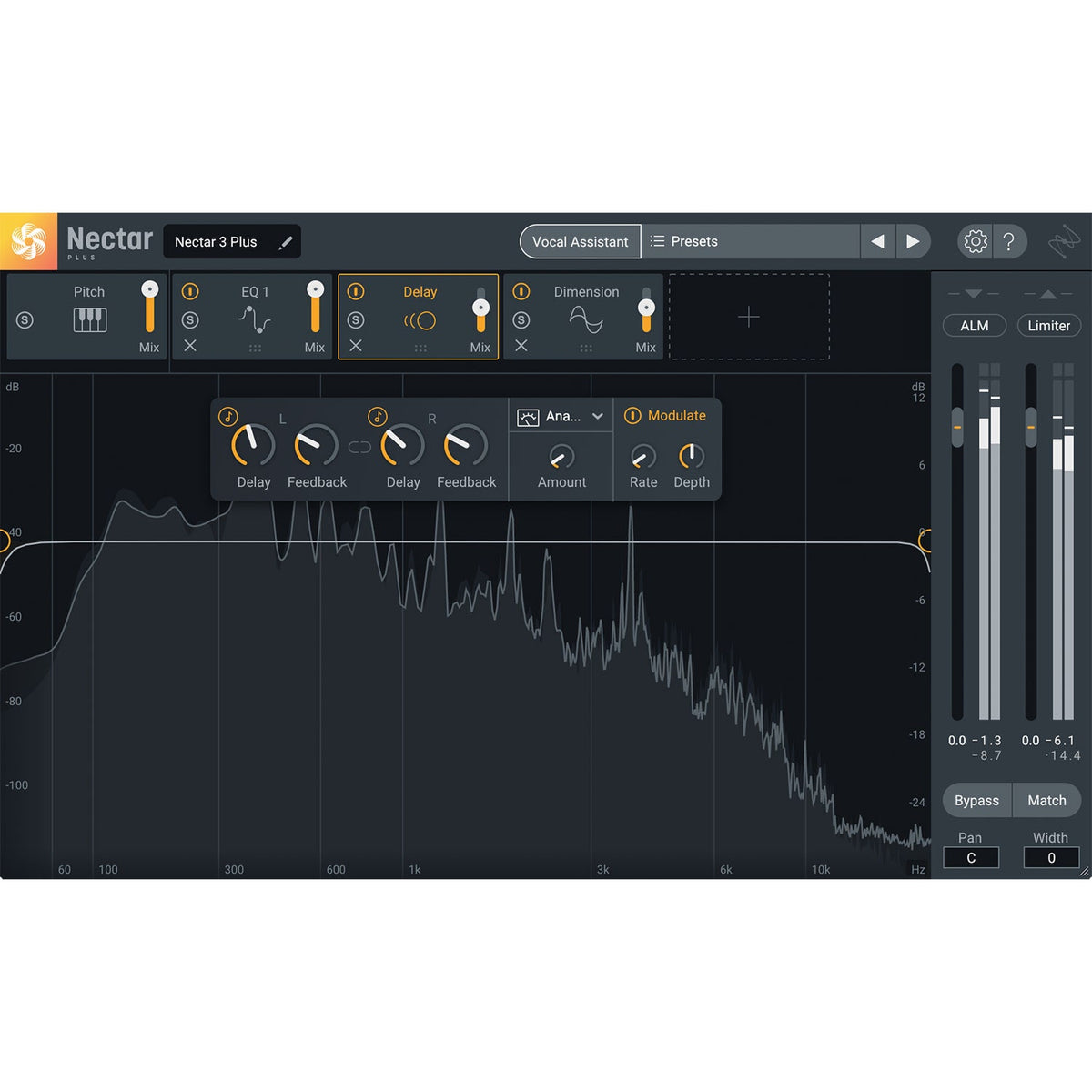1092x1092 pixels.
Task: Remove the Dimension module
Action: [x=521, y=346]
